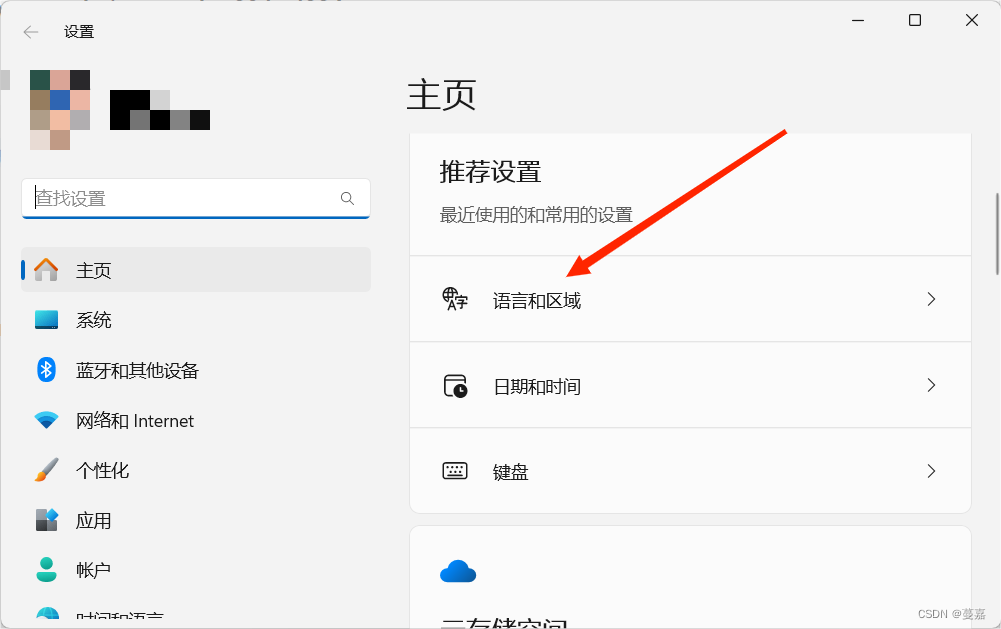Expand the 键盘 card chevron
The height and width of the screenshot is (629, 1001).
coord(931,471)
